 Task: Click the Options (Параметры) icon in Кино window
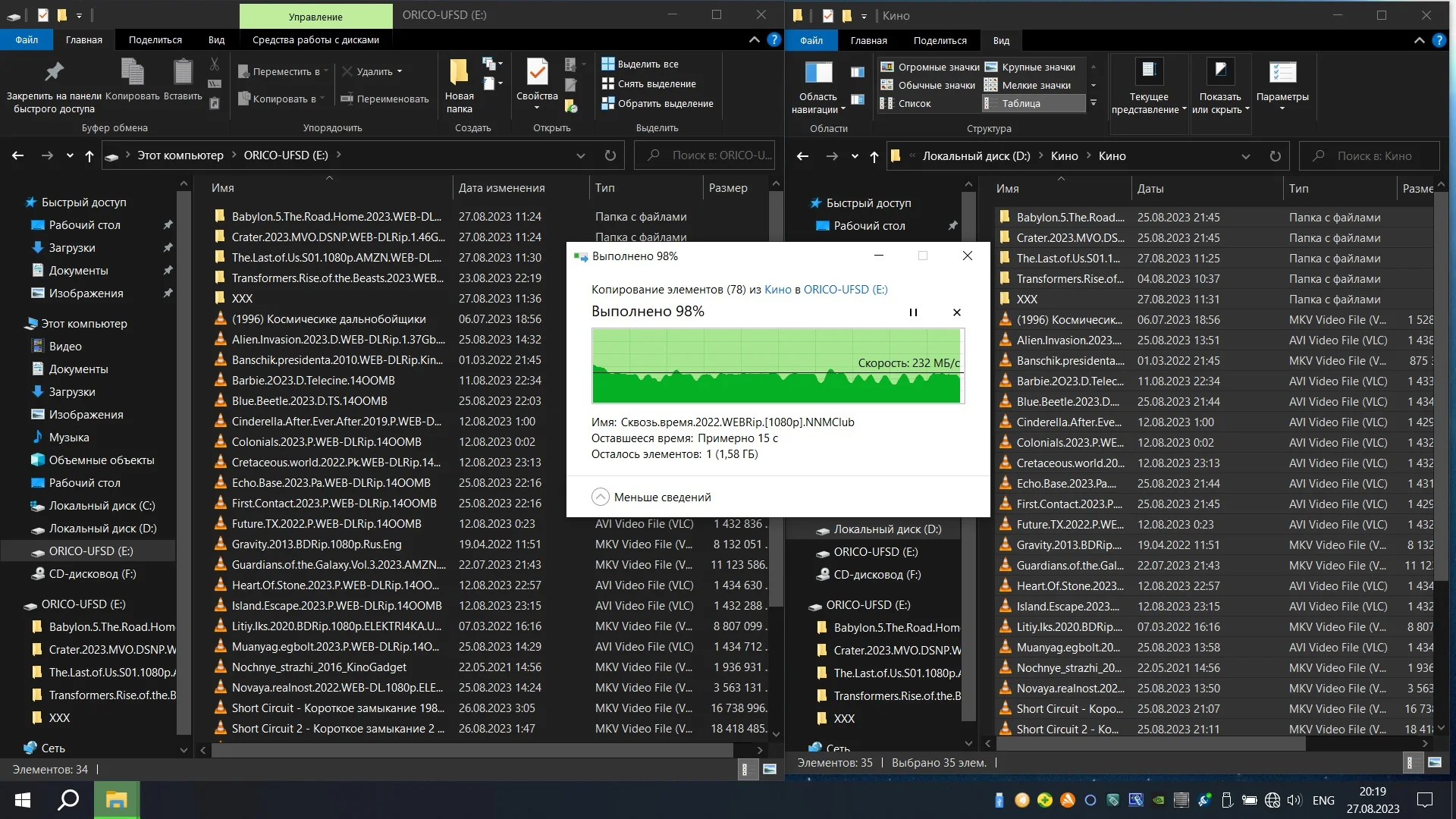tap(1282, 73)
